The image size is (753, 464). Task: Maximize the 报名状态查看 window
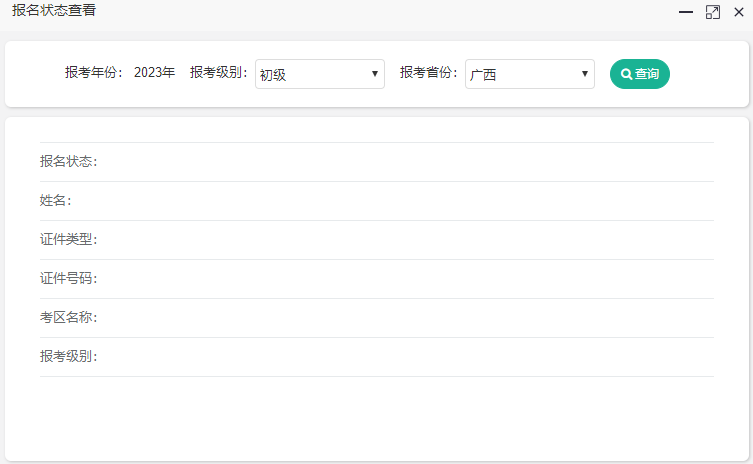point(713,12)
